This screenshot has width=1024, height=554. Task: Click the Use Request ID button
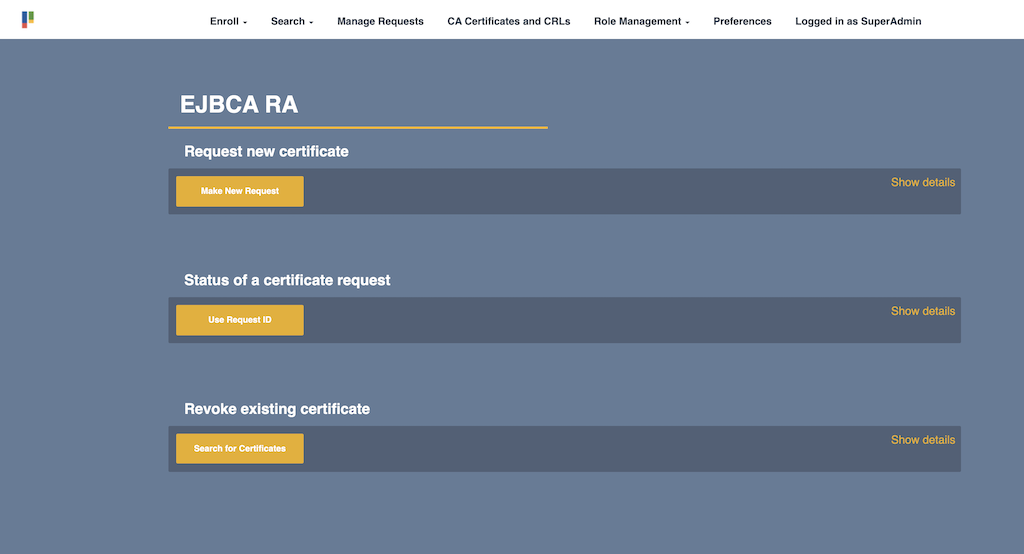[x=240, y=320]
